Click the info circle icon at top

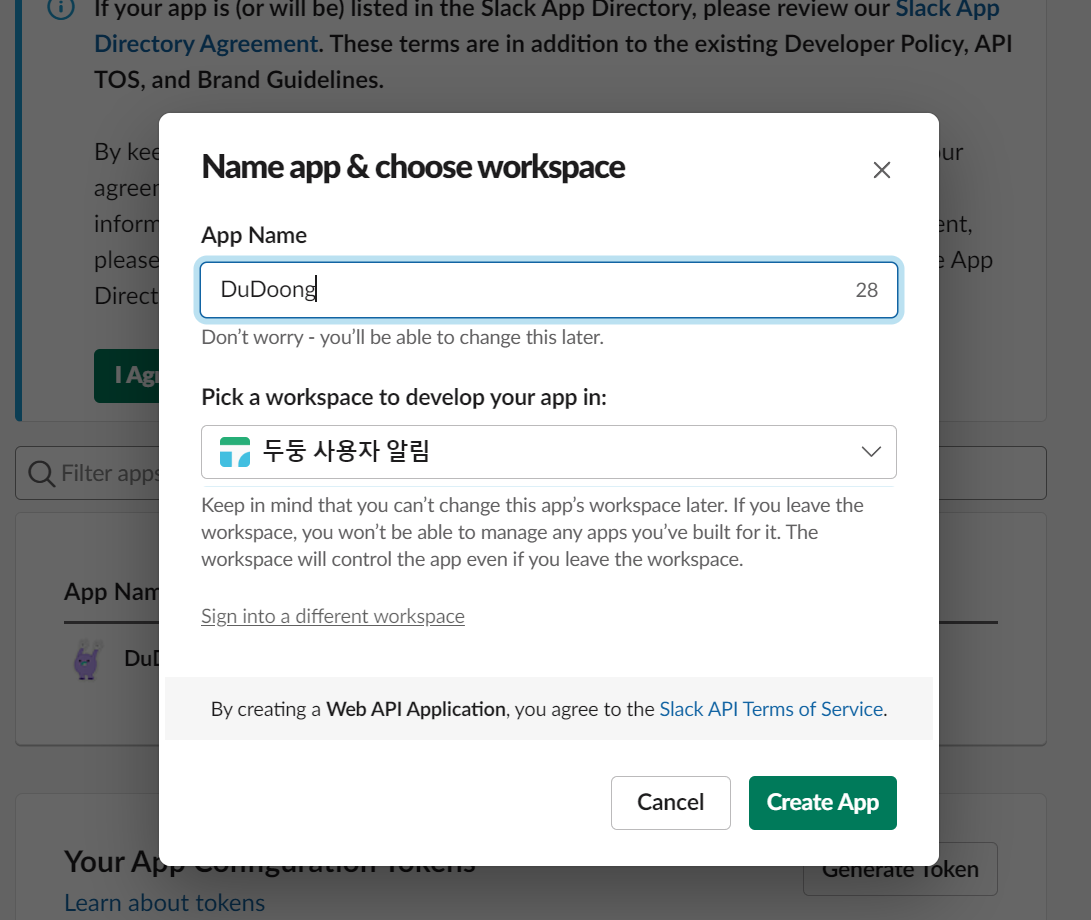point(61,8)
